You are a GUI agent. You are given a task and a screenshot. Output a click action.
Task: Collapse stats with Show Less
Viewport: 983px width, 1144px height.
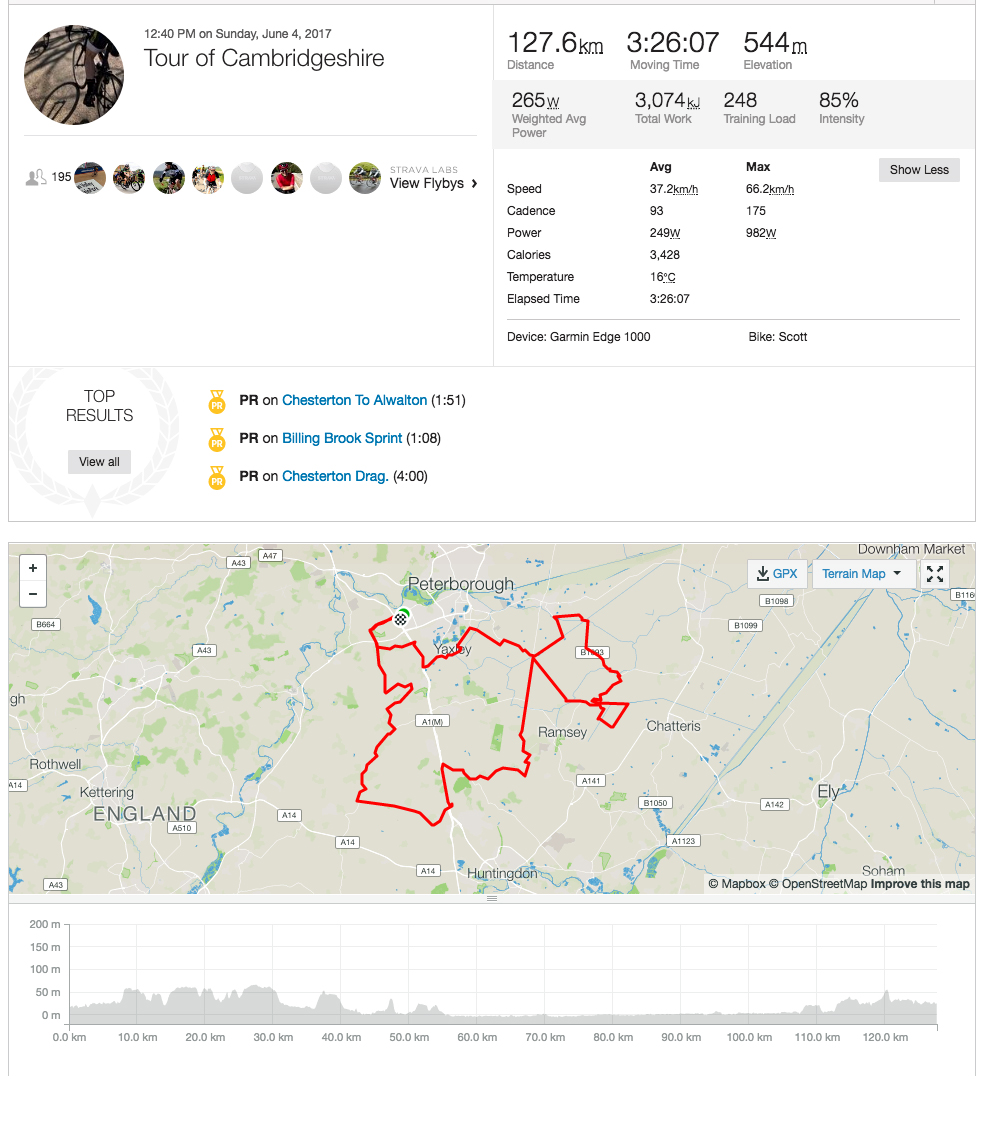coord(919,170)
